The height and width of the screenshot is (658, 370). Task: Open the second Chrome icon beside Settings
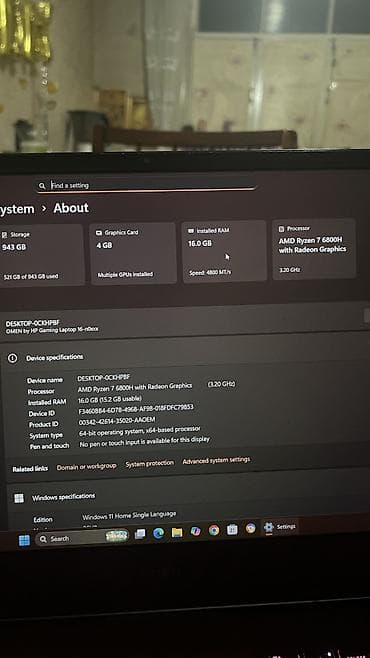point(251,528)
